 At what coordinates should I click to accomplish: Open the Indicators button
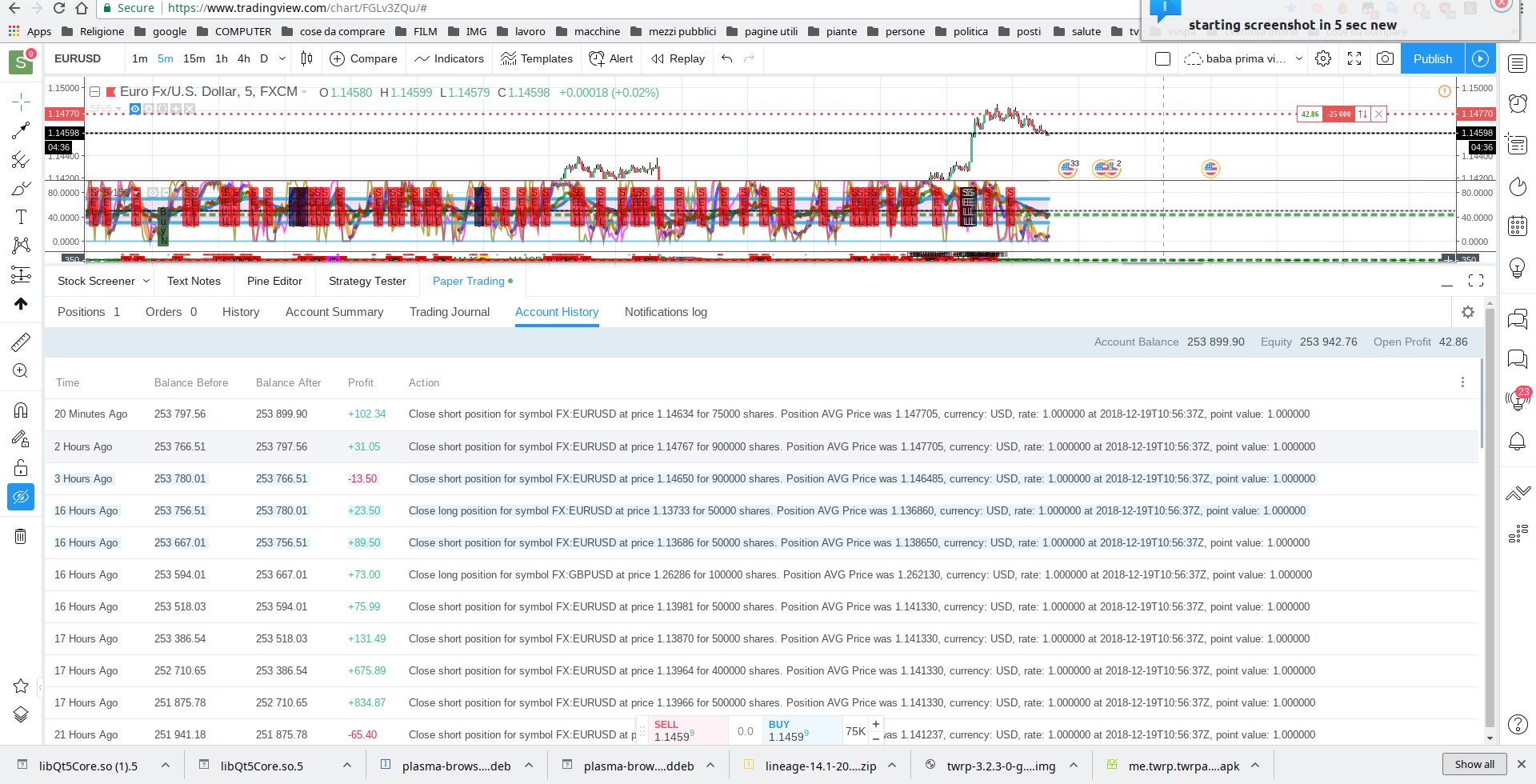click(x=450, y=58)
